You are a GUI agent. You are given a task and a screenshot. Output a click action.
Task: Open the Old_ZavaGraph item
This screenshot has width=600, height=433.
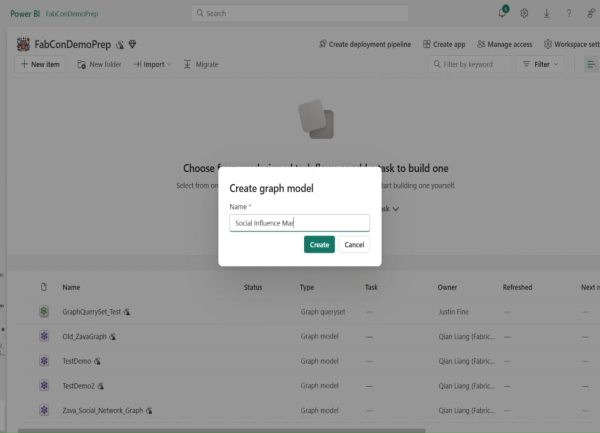click(84, 337)
